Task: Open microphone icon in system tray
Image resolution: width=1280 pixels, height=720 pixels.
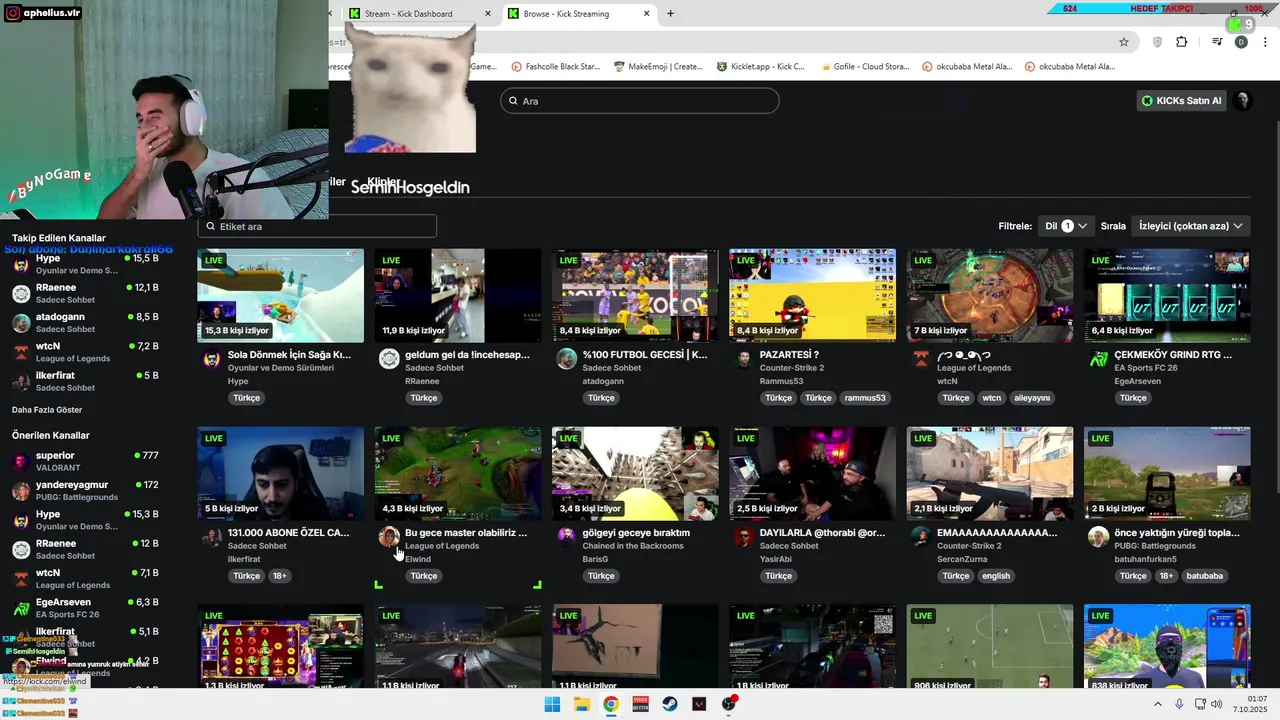Action: [x=1179, y=704]
